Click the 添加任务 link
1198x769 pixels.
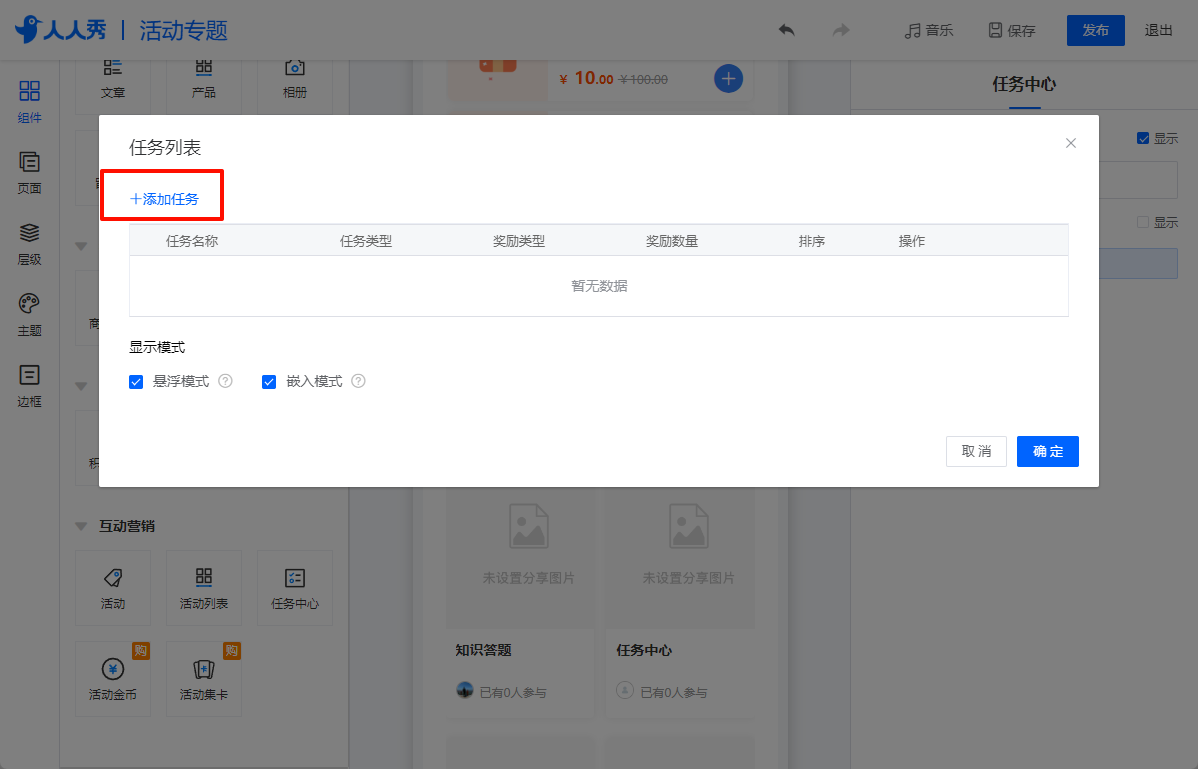(164, 199)
